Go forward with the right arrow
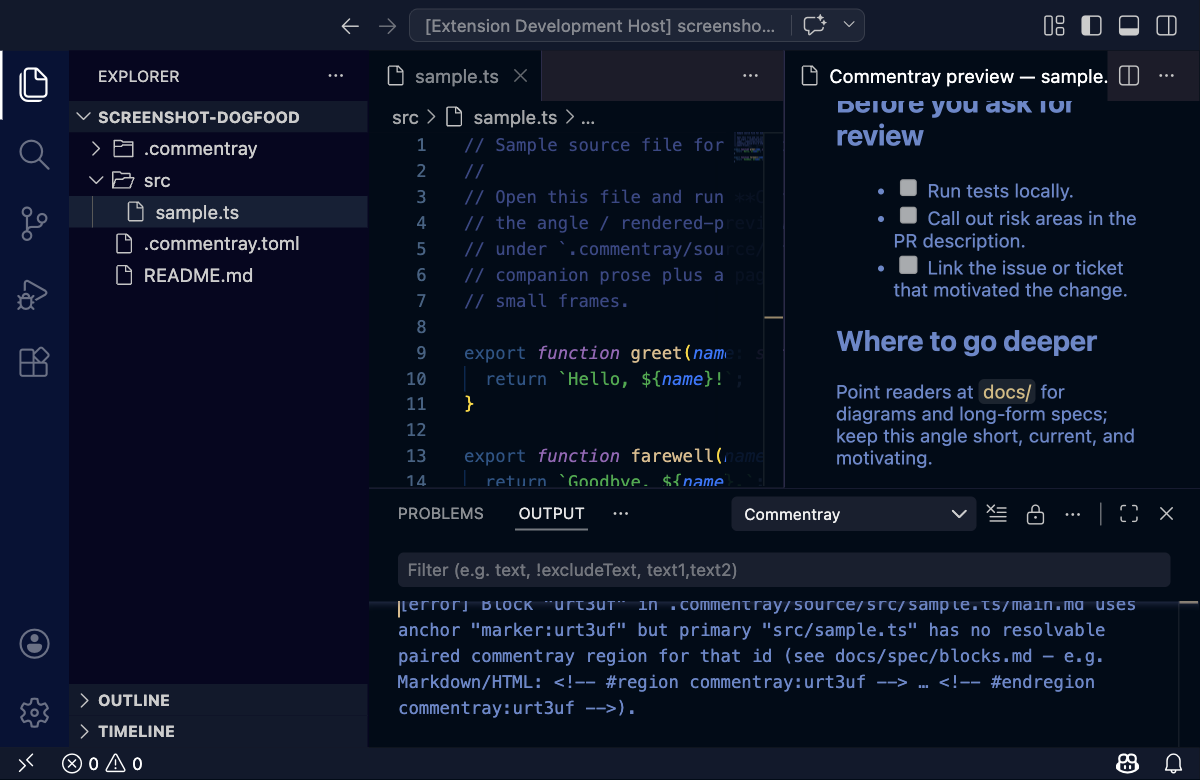Screen dimensions: 1200x780 (x=387, y=26)
